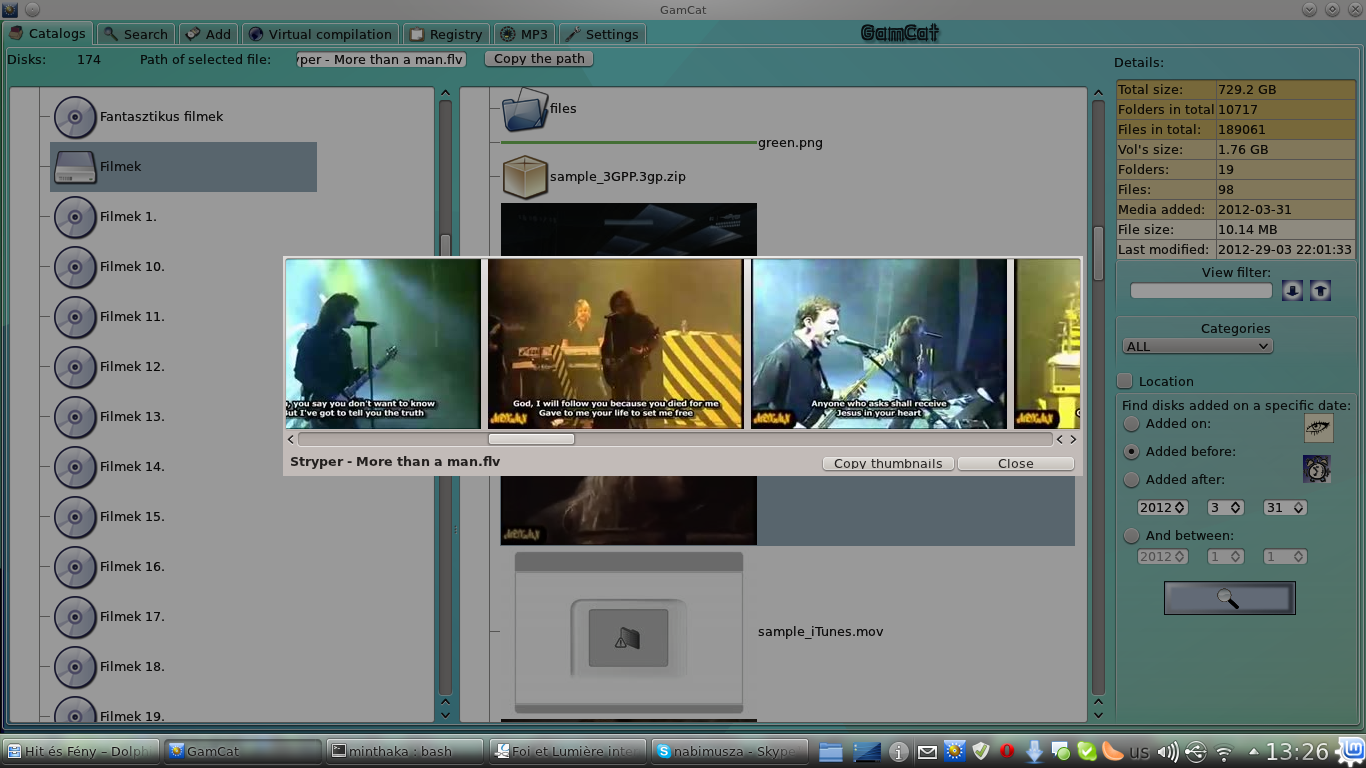Screen dimensions: 1366x768
Task: Click the down arrow of disk tree scrollbar
Action: tap(445, 715)
